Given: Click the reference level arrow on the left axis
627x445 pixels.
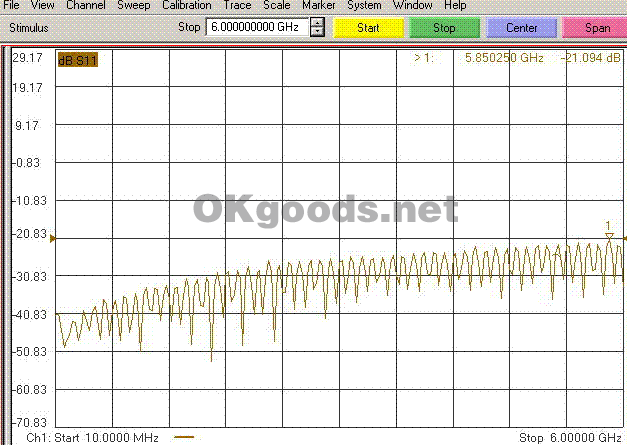Looking at the screenshot, I should click(x=53, y=239).
